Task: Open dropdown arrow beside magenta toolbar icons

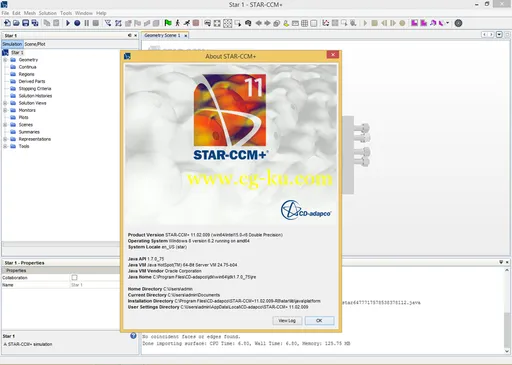Action: [448, 23]
